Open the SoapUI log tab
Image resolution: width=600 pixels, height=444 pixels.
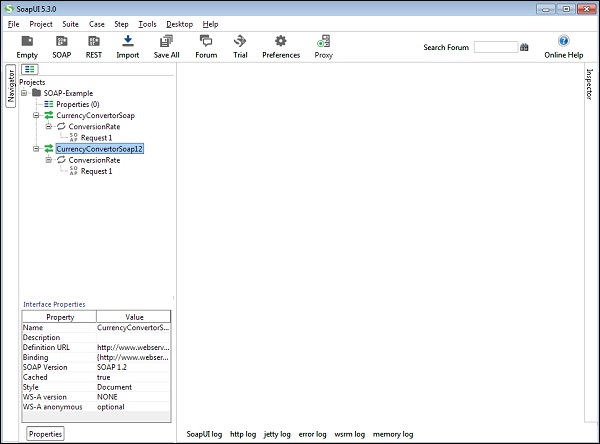tap(204, 434)
